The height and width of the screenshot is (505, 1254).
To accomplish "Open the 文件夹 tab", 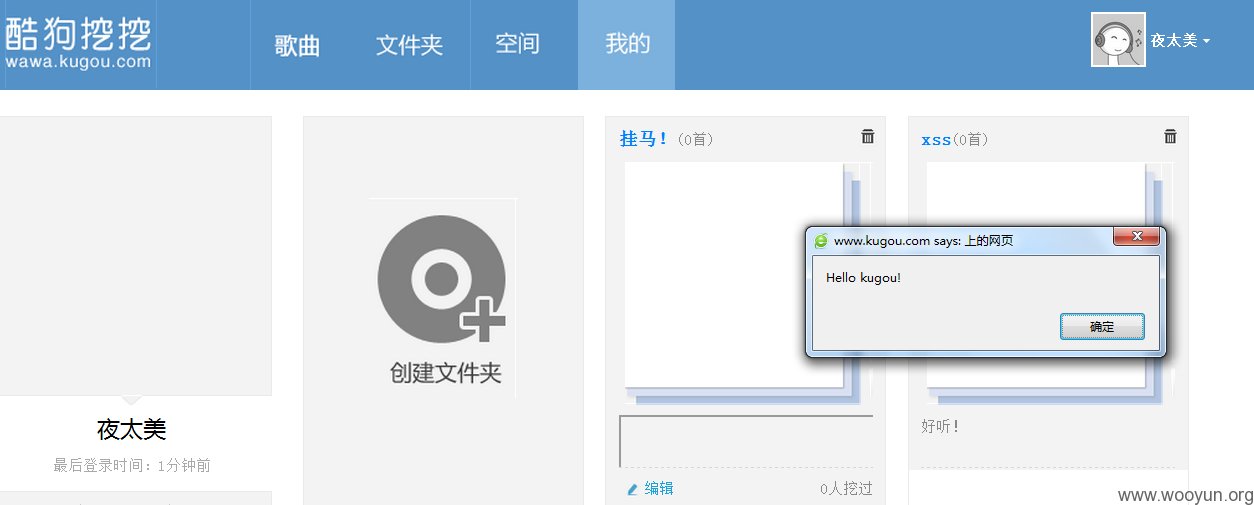I will pos(409,45).
